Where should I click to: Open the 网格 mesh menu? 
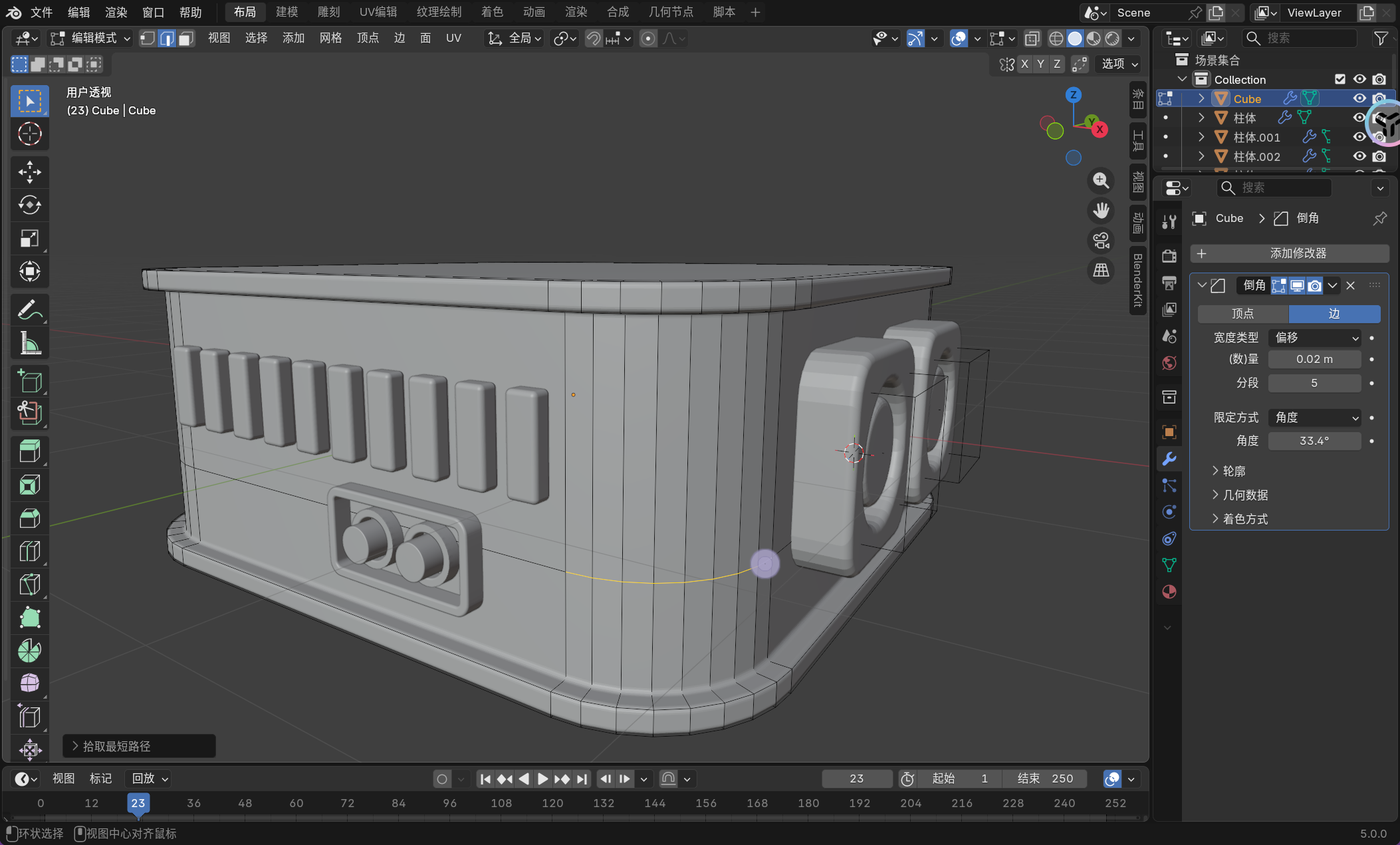tap(330, 39)
